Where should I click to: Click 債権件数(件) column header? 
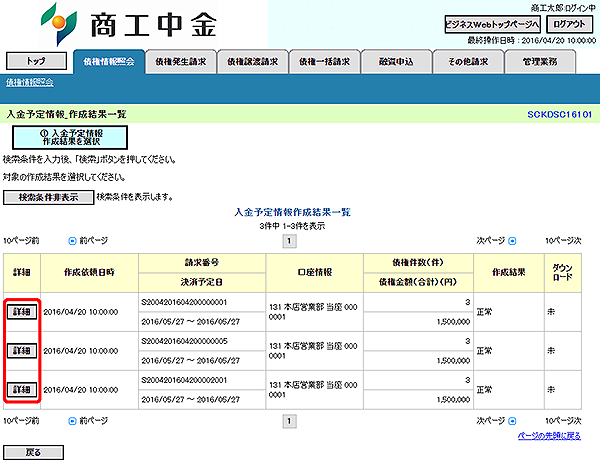coord(418,263)
